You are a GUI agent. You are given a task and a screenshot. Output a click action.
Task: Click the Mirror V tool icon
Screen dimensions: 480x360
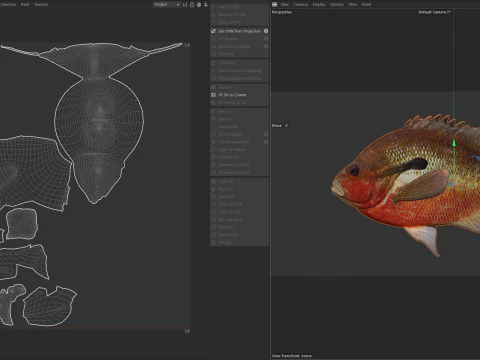213,119
